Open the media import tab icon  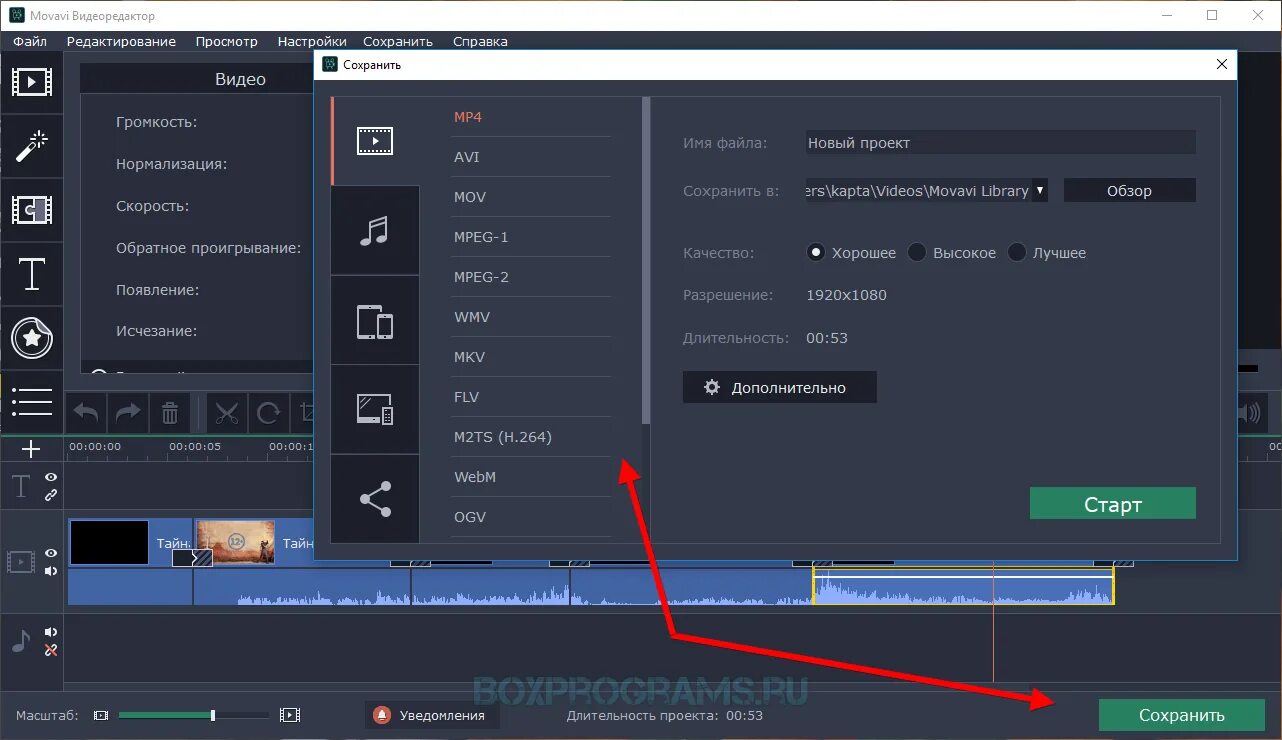tap(31, 81)
